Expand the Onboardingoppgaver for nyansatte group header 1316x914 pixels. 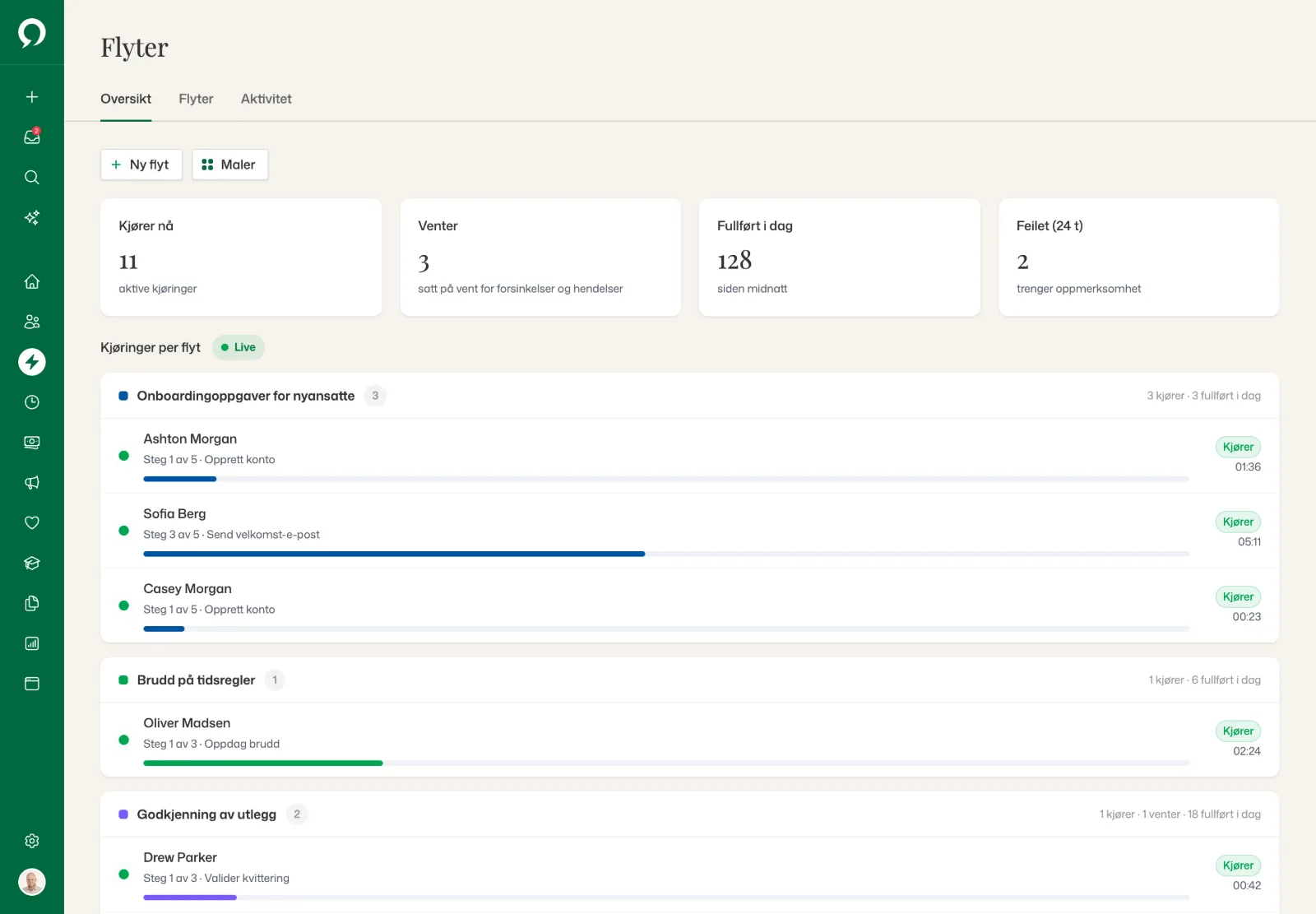pyautogui.click(x=689, y=396)
